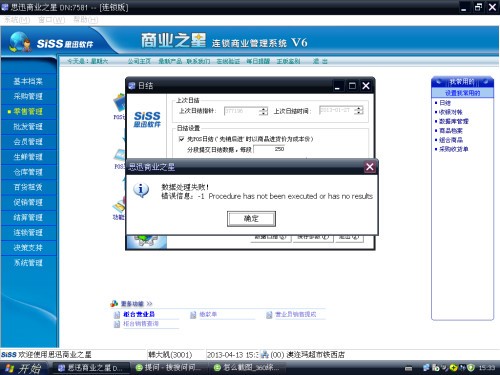
Task: Open 结算管理 in left sidebar
Action: (28, 217)
